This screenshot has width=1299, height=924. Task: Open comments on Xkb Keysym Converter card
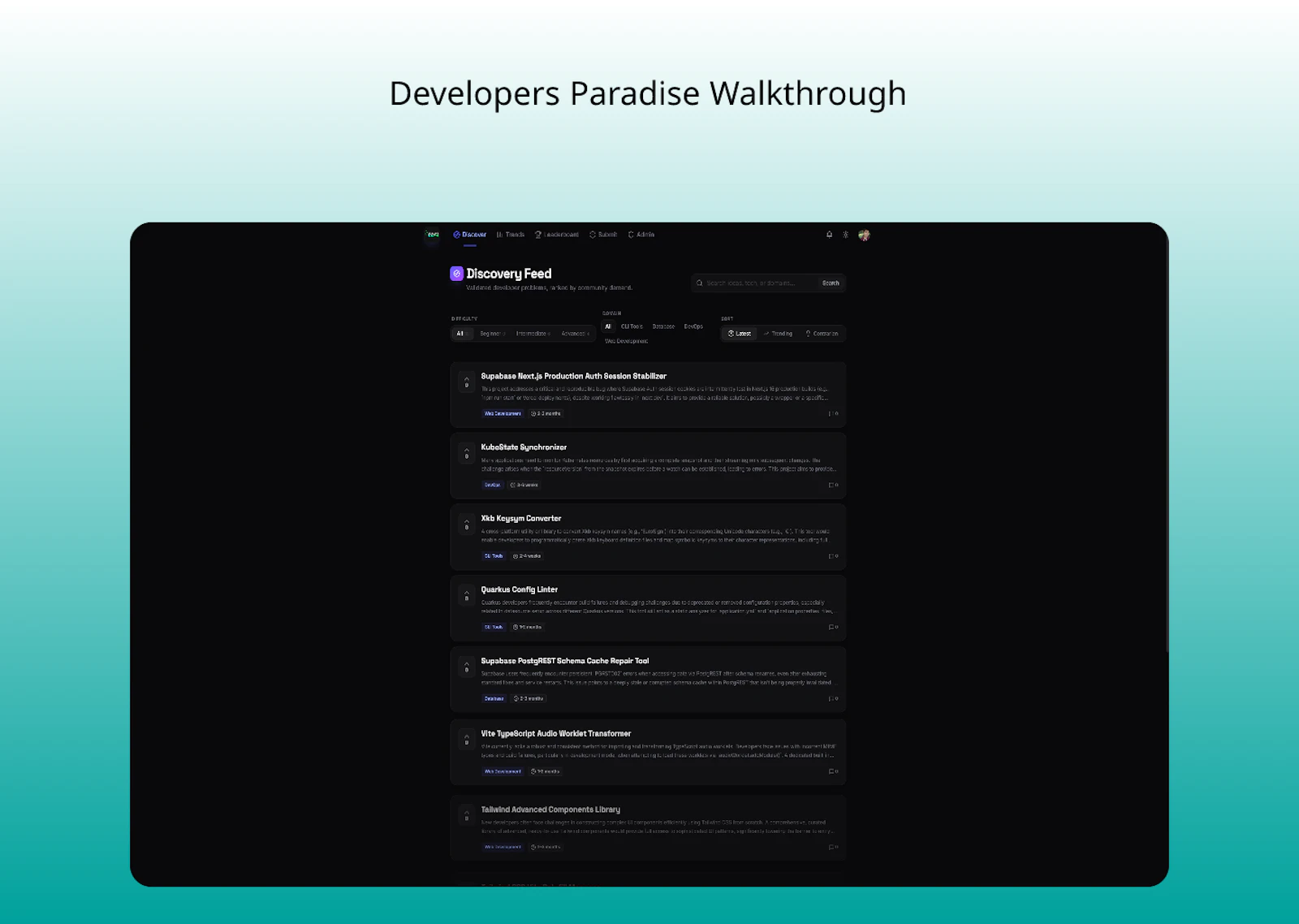tap(833, 556)
